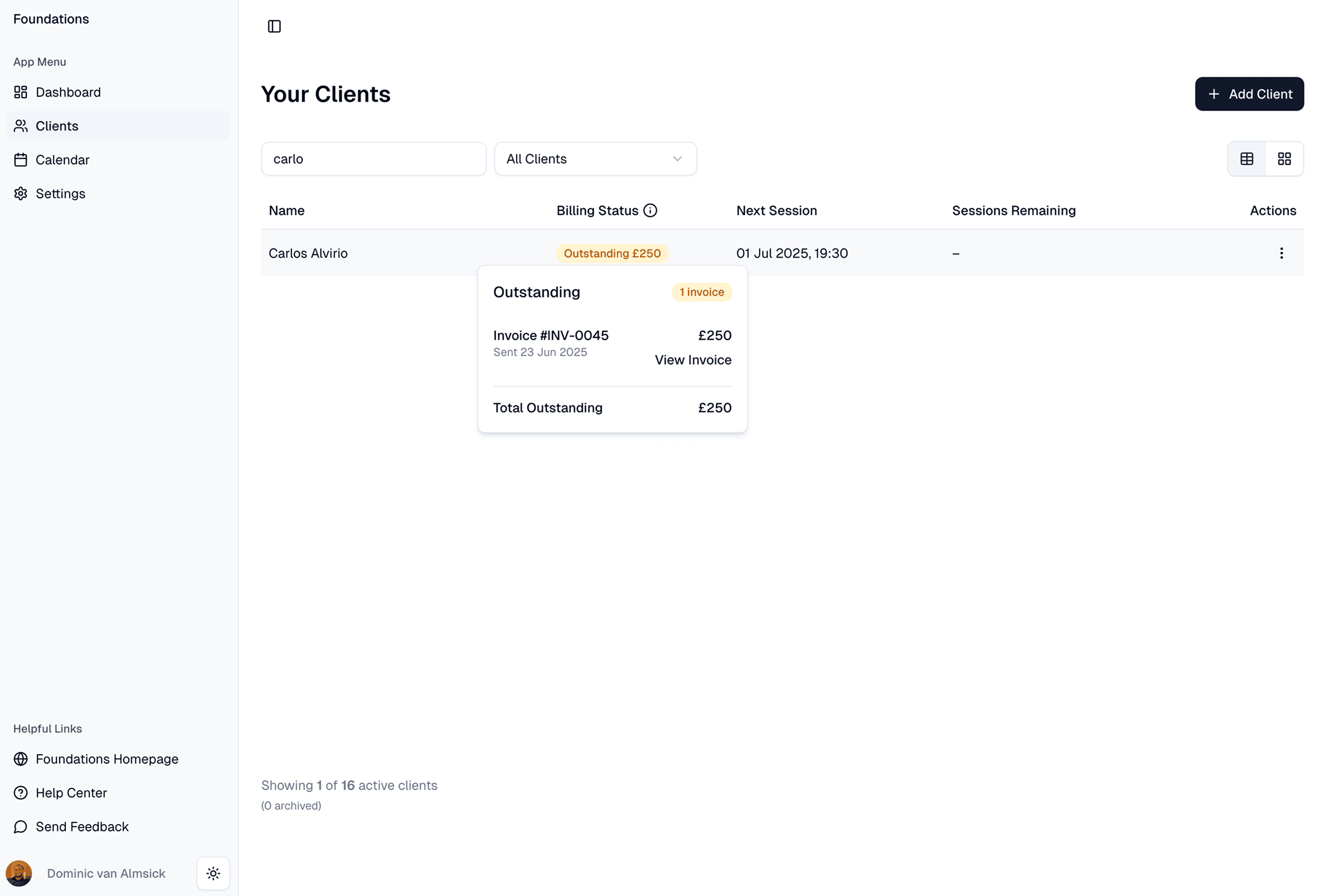
Task: Click the Billing Status info icon
Action: 650,211
